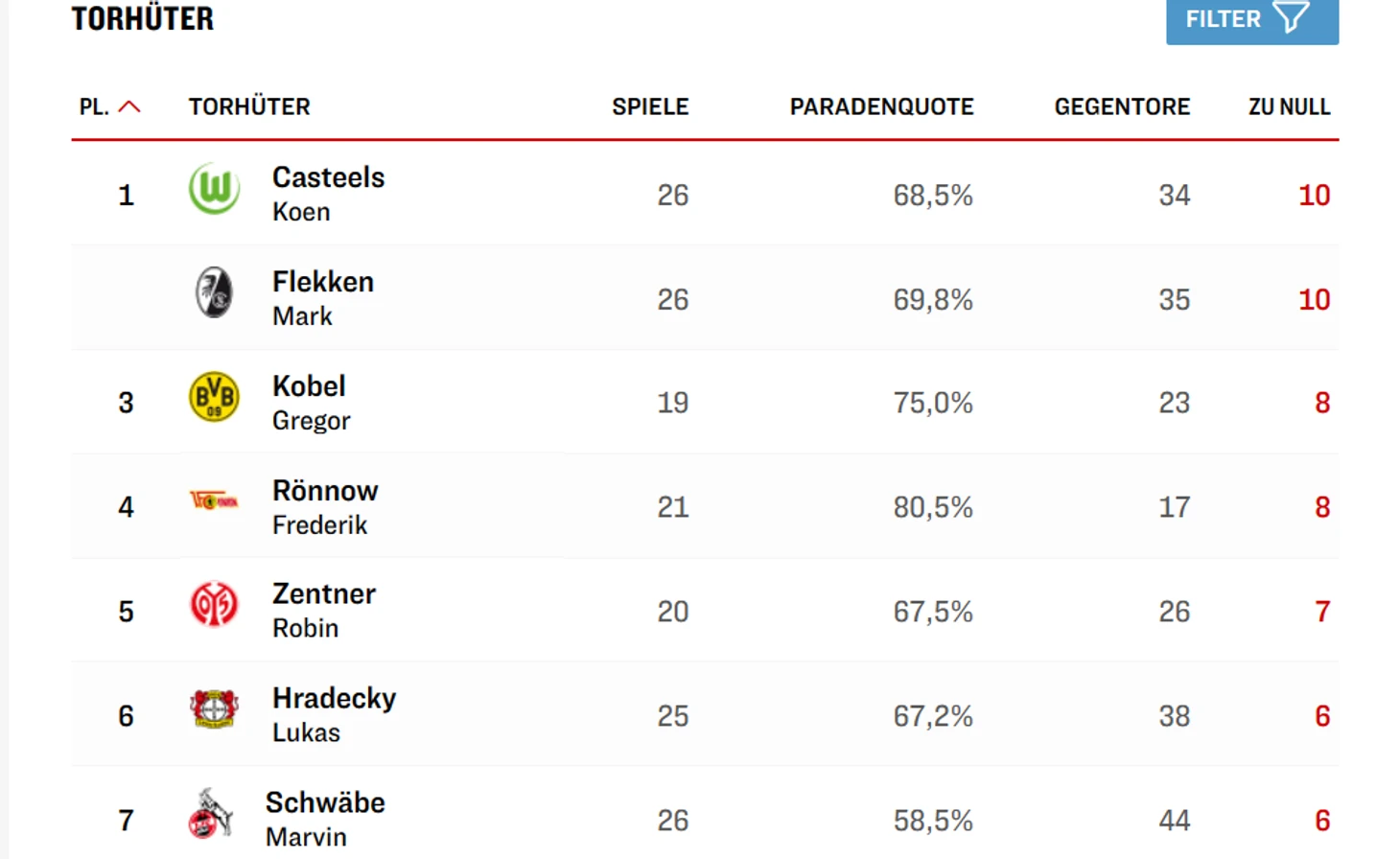This screenshot has height=859, width=1400.
Task: Click the Borussia Dortmund BVB logo
Action: (214, 397)
